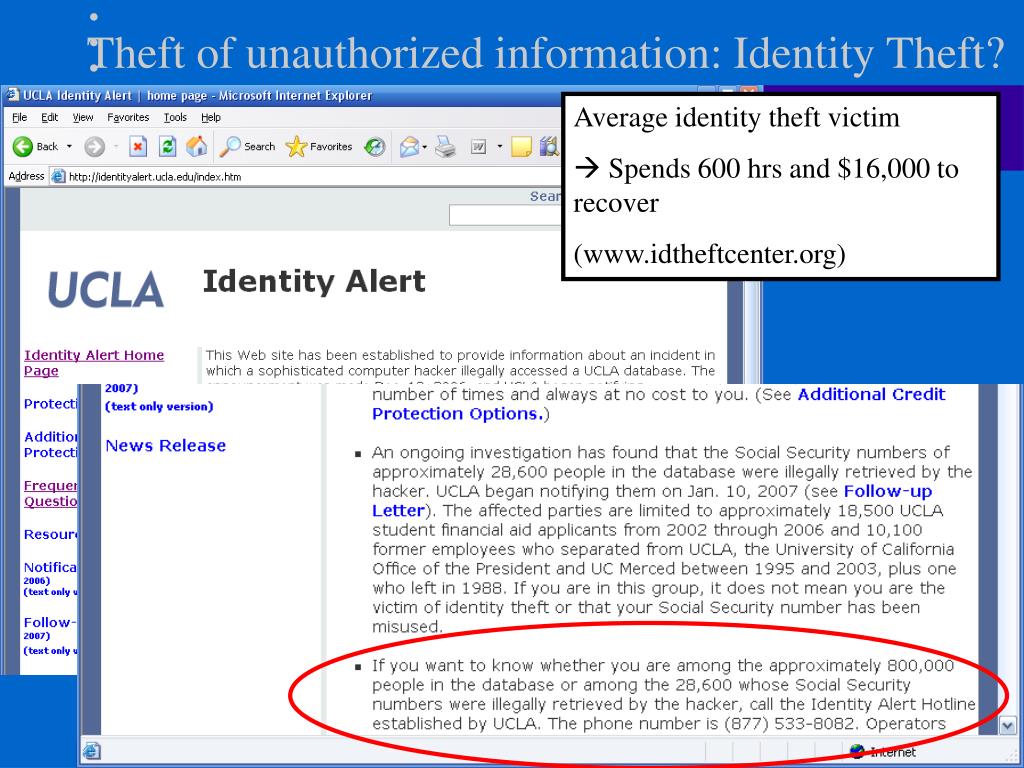Click the Identity Alert page heading

314,282
